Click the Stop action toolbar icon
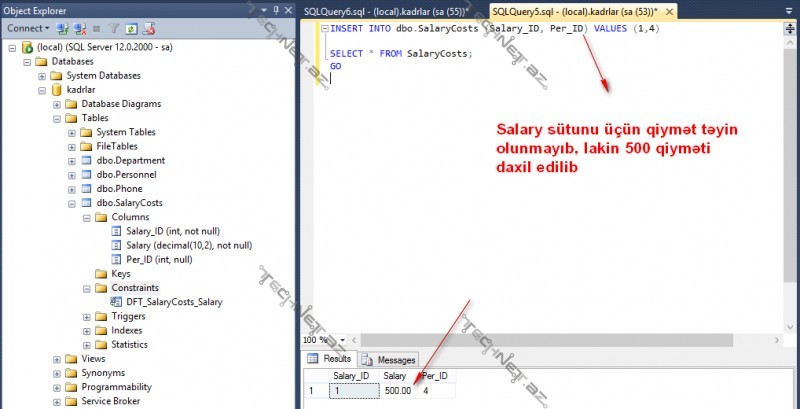This screenshot has width=800, height=409. 96,29
